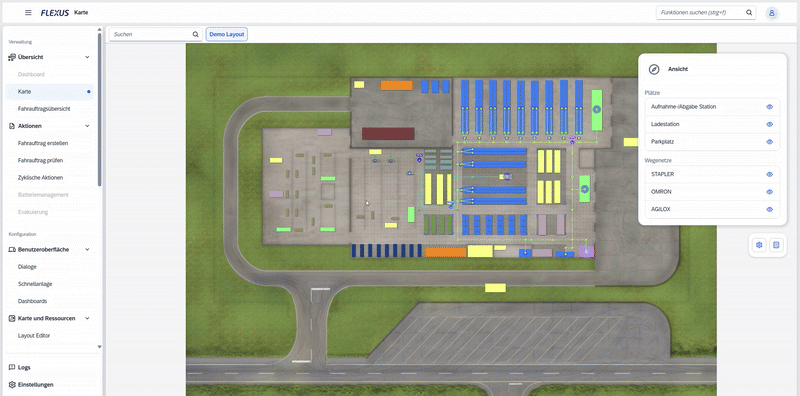Open Logs in the sidebar
The width and height of the screenshot is (800, 396).
coord(24,367)
